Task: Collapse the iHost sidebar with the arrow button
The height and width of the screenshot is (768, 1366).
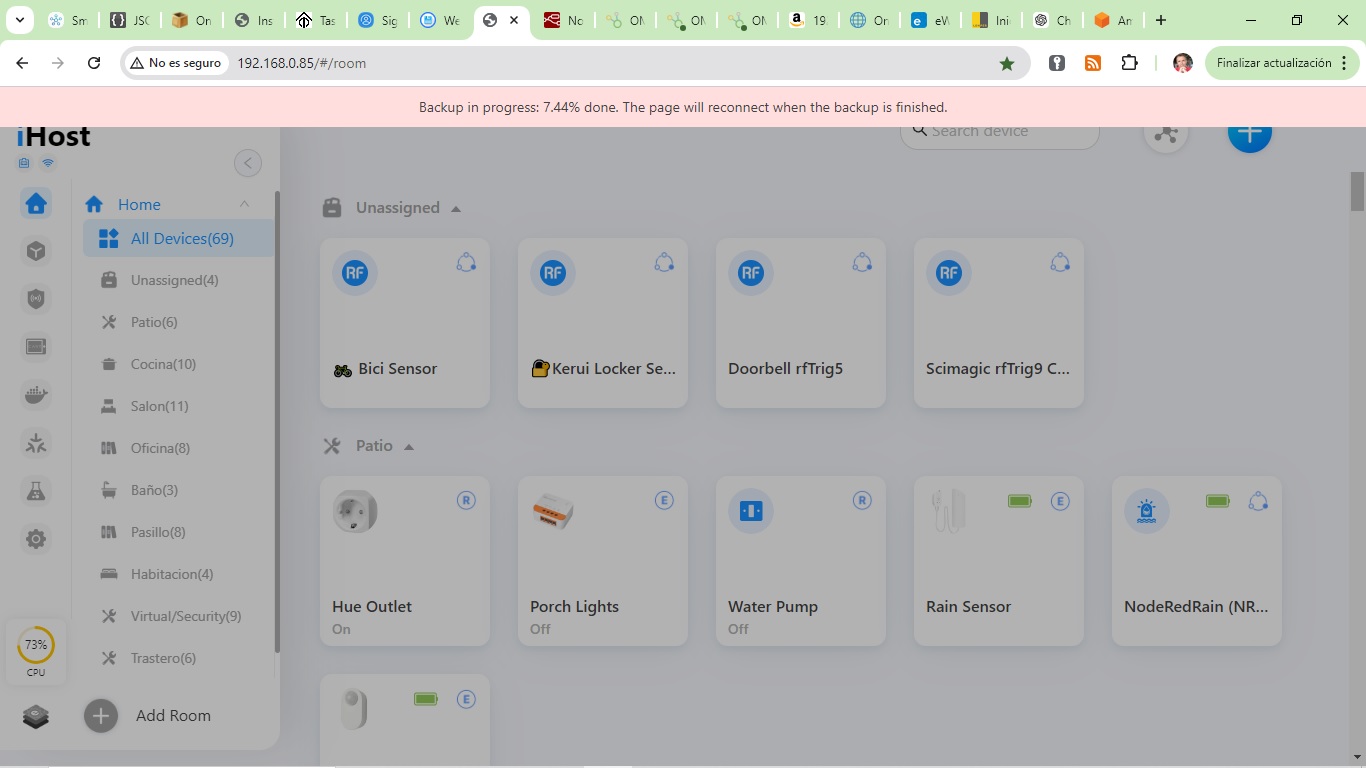Action: pos(248,163)
